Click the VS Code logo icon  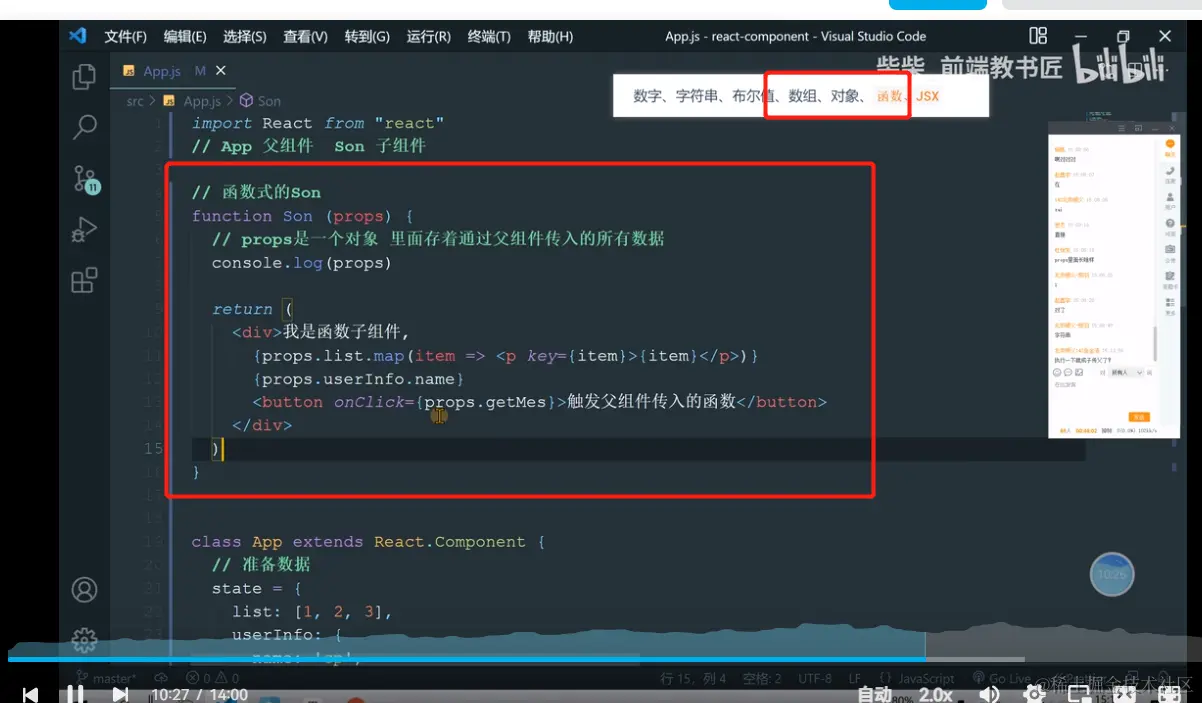pyautogui.click(x=78, y=36)
